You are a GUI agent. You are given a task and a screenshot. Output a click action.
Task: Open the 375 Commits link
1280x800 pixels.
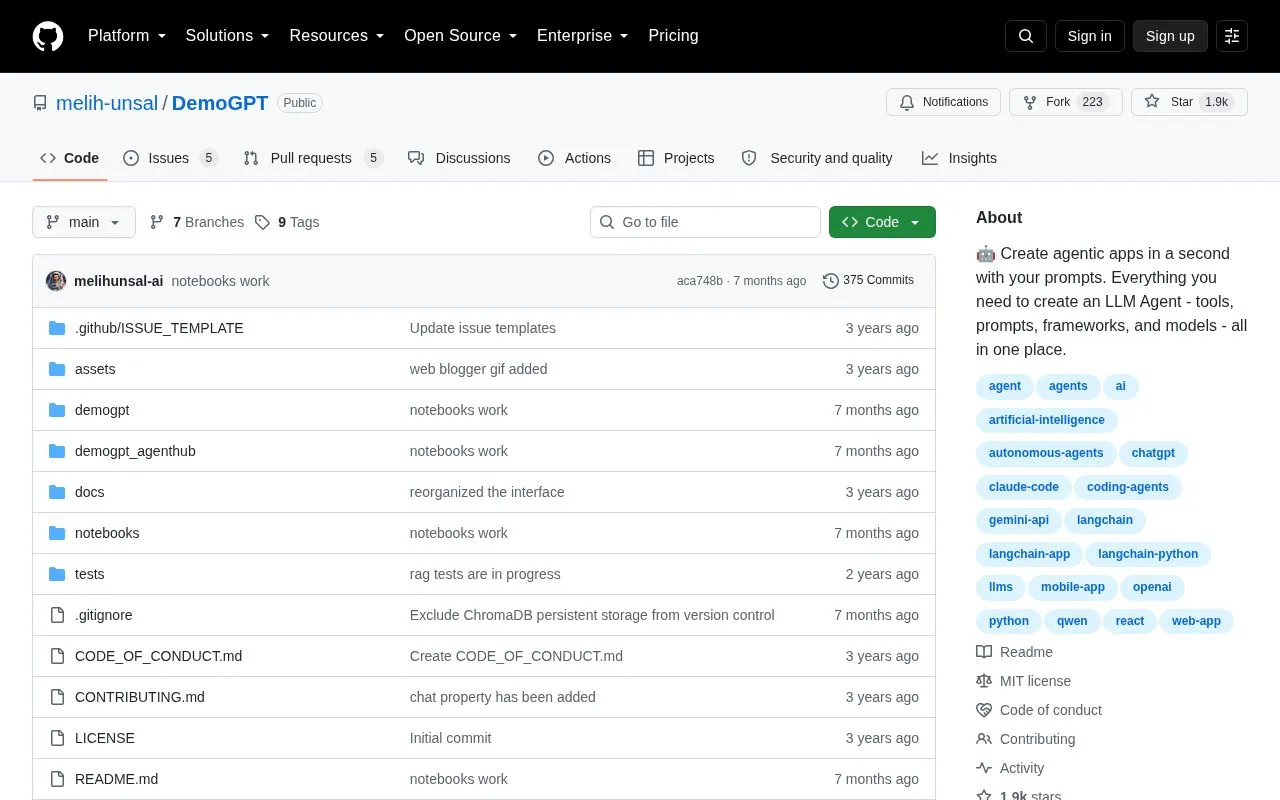868,281
